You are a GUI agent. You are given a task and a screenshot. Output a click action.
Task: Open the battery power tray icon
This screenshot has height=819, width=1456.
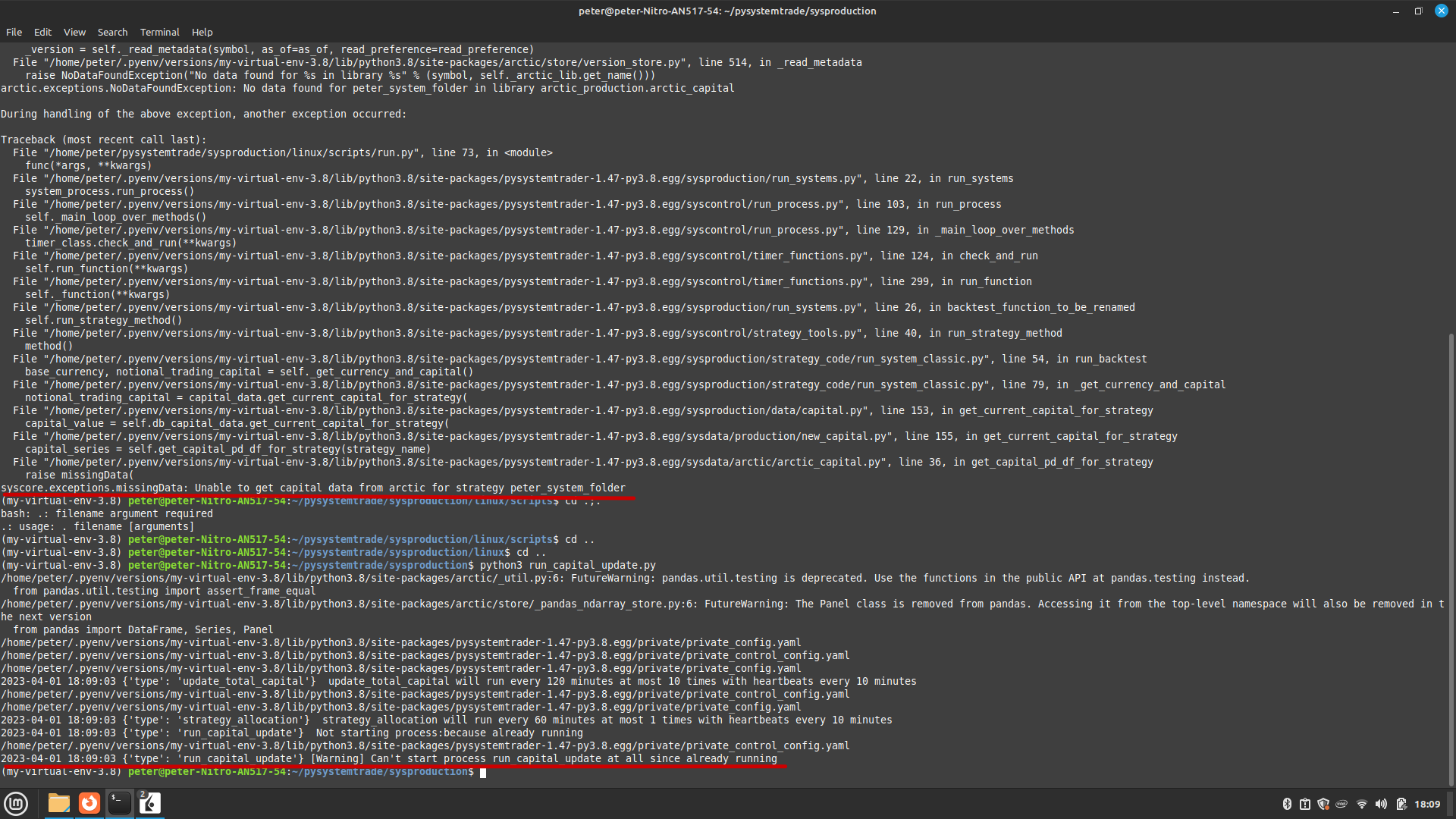[x=1401, y=804]
